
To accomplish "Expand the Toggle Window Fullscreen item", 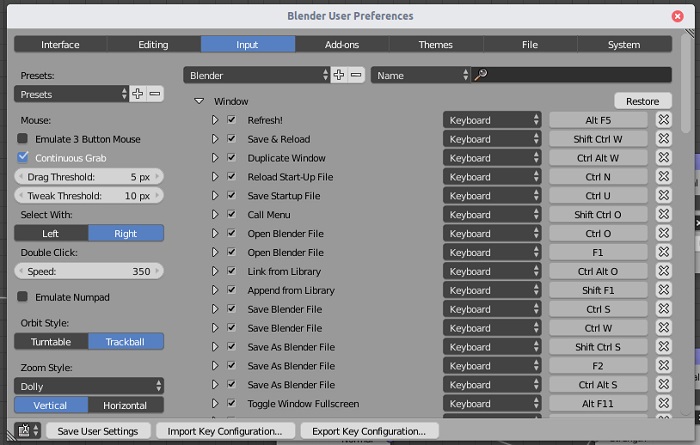I will pyautogui.click(x=215, y=403).
